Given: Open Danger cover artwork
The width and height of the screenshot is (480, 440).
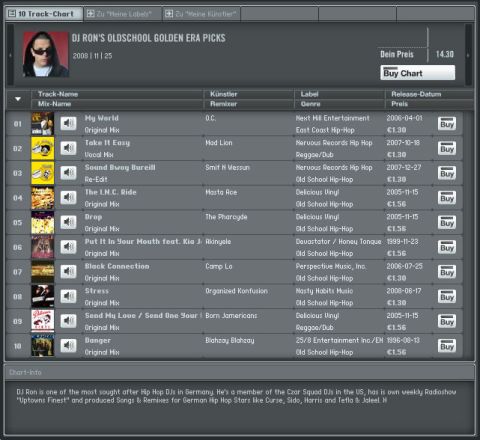Looking at the screenshot, I should click(x=42, y=346).
